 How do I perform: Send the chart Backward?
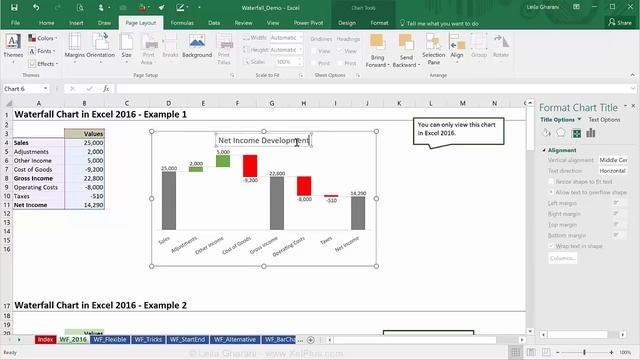pos(406,51)
